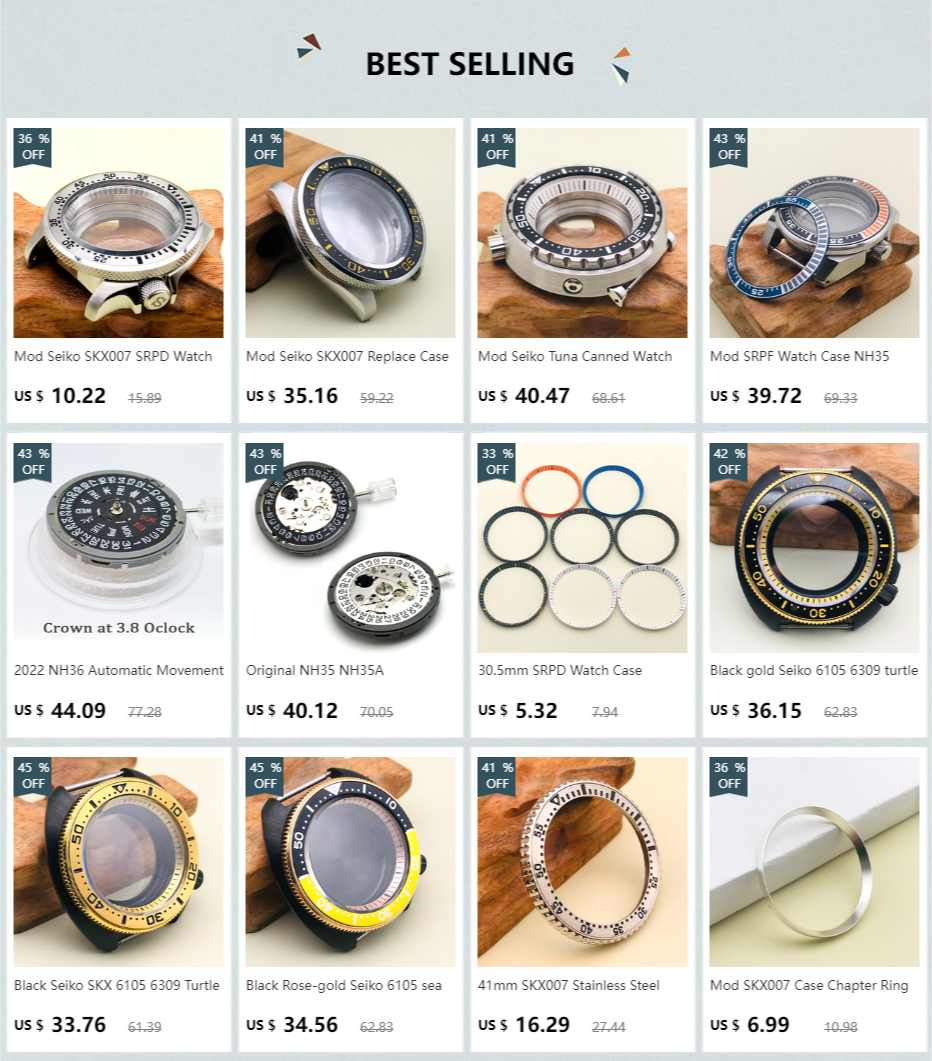Image resolution: width=932 pixels, height=1061 pixels.
Task: Open 30.5mm SRPD chapter rings image
Action: click(x=582, y=547)
